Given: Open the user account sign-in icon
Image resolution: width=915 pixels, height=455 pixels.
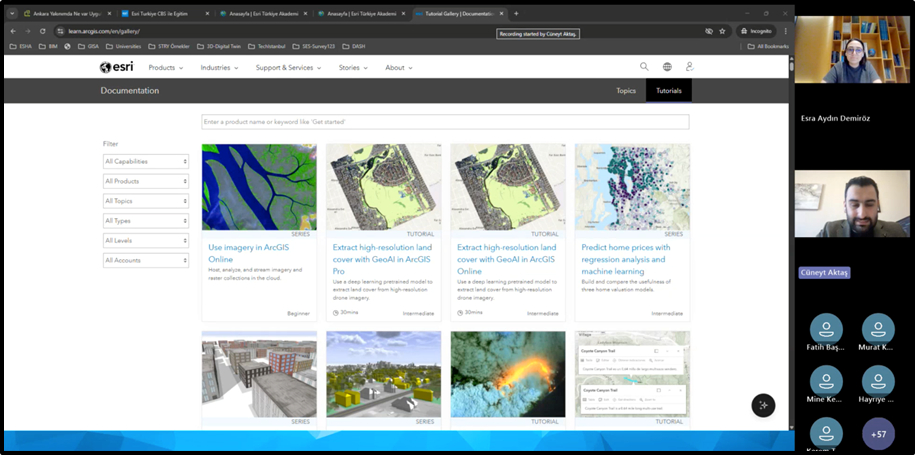Looking at the screenshot, I should pos(689,67).
